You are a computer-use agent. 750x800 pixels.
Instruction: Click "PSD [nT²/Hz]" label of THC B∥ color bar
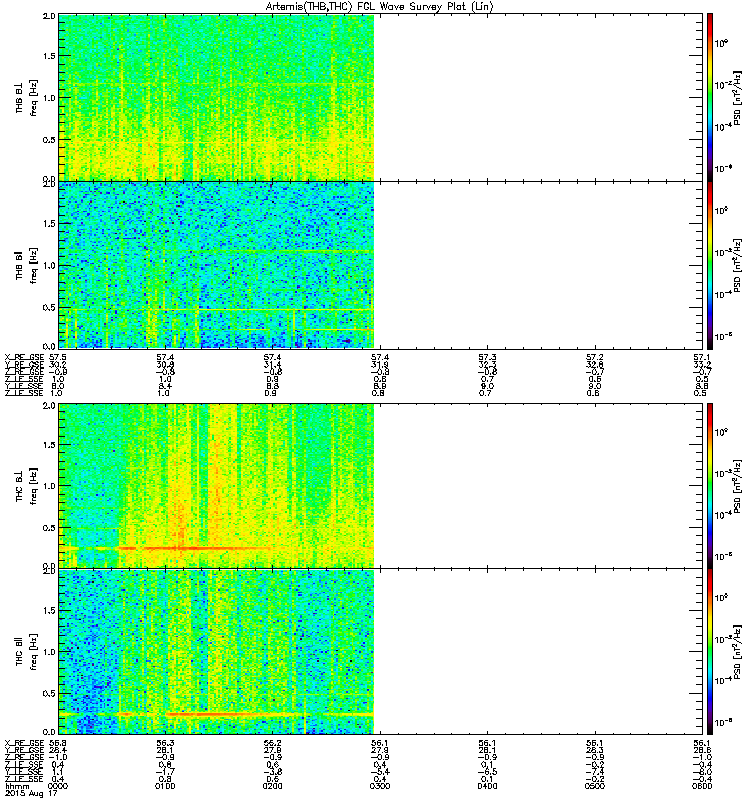pyautogui.click(x=738, y=652)
